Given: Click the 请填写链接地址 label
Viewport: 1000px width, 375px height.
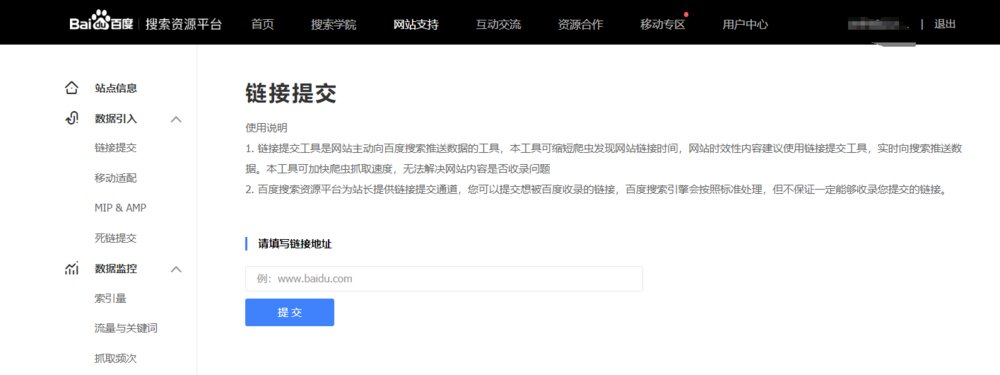Looking at the screenshot, I should [x=295, y=244].
